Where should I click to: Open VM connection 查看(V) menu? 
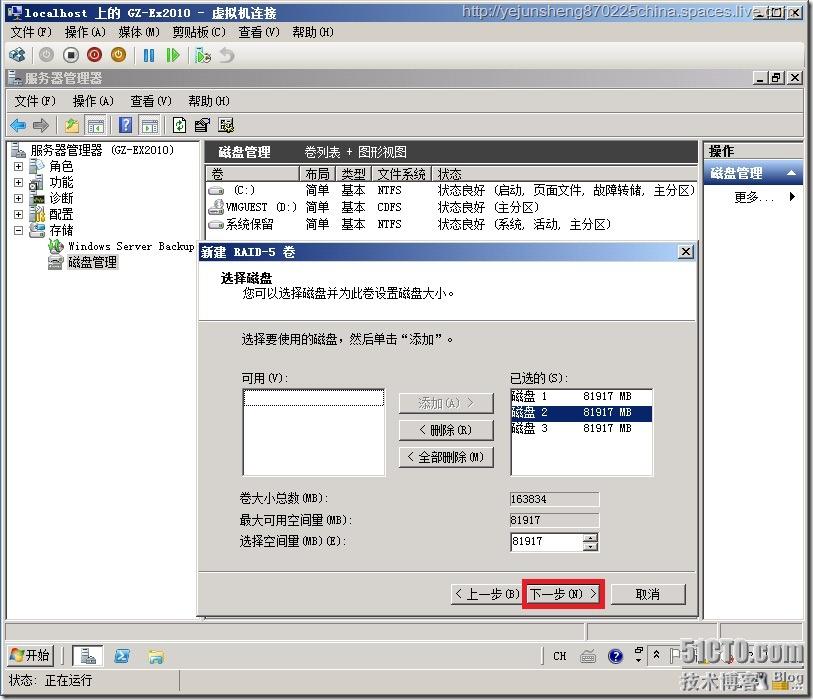coord(259,32)
